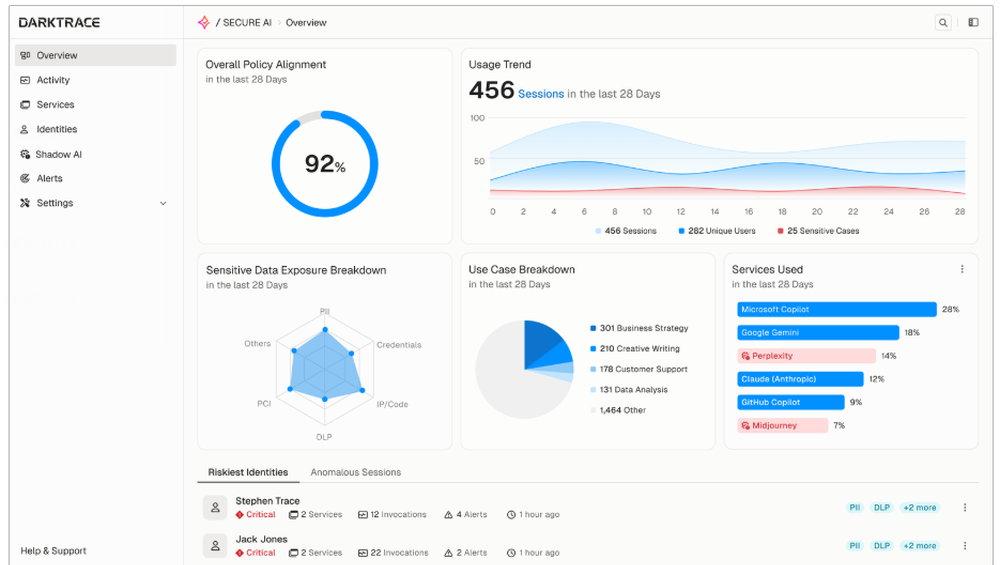The height and width of the screenshot is (565, 1000).
Task: Click 178 Customer Support legend entry
Action: pyautogui.click(x=638, y=369)
